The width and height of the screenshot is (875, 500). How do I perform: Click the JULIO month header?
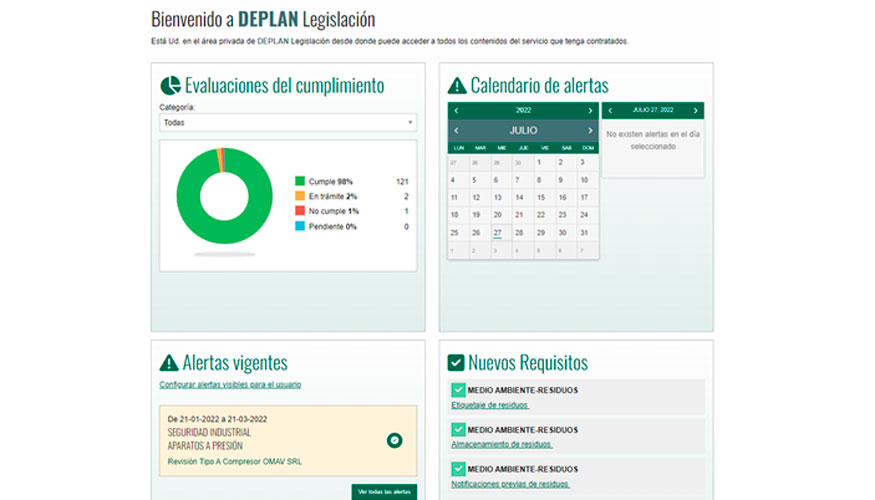click(x=523, y=131)
